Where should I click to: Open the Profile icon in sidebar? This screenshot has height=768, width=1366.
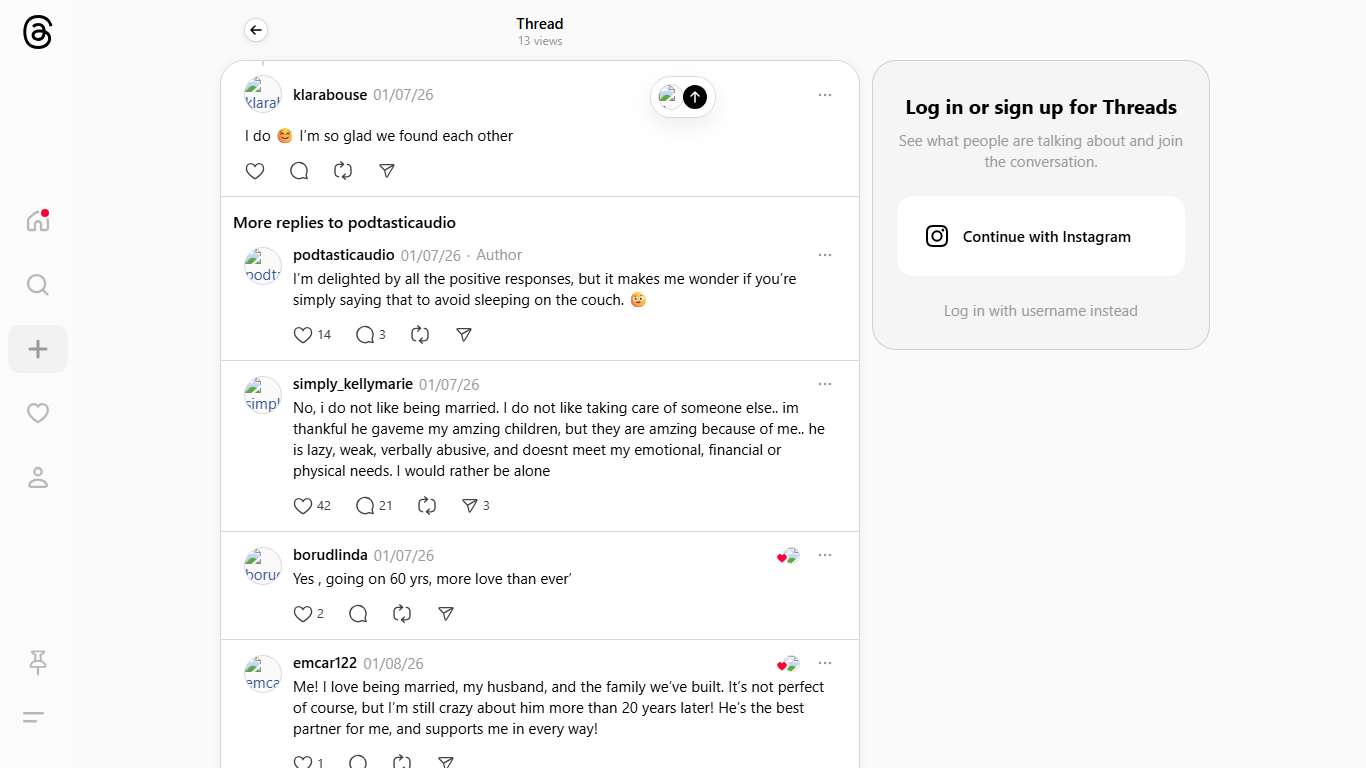pyautogui.click(x=38, y=477)
